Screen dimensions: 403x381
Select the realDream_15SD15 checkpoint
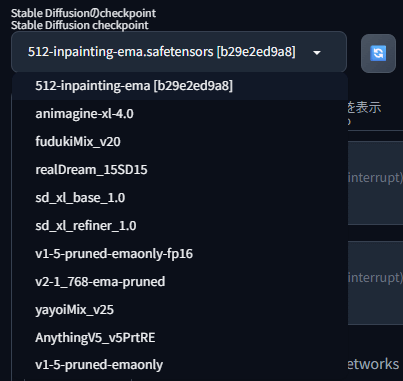[x=180, y=170]
